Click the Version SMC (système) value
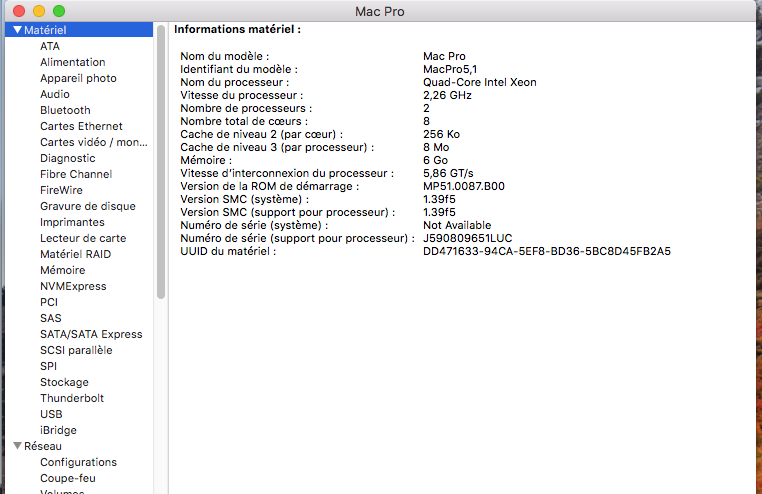 click(439, 200)
